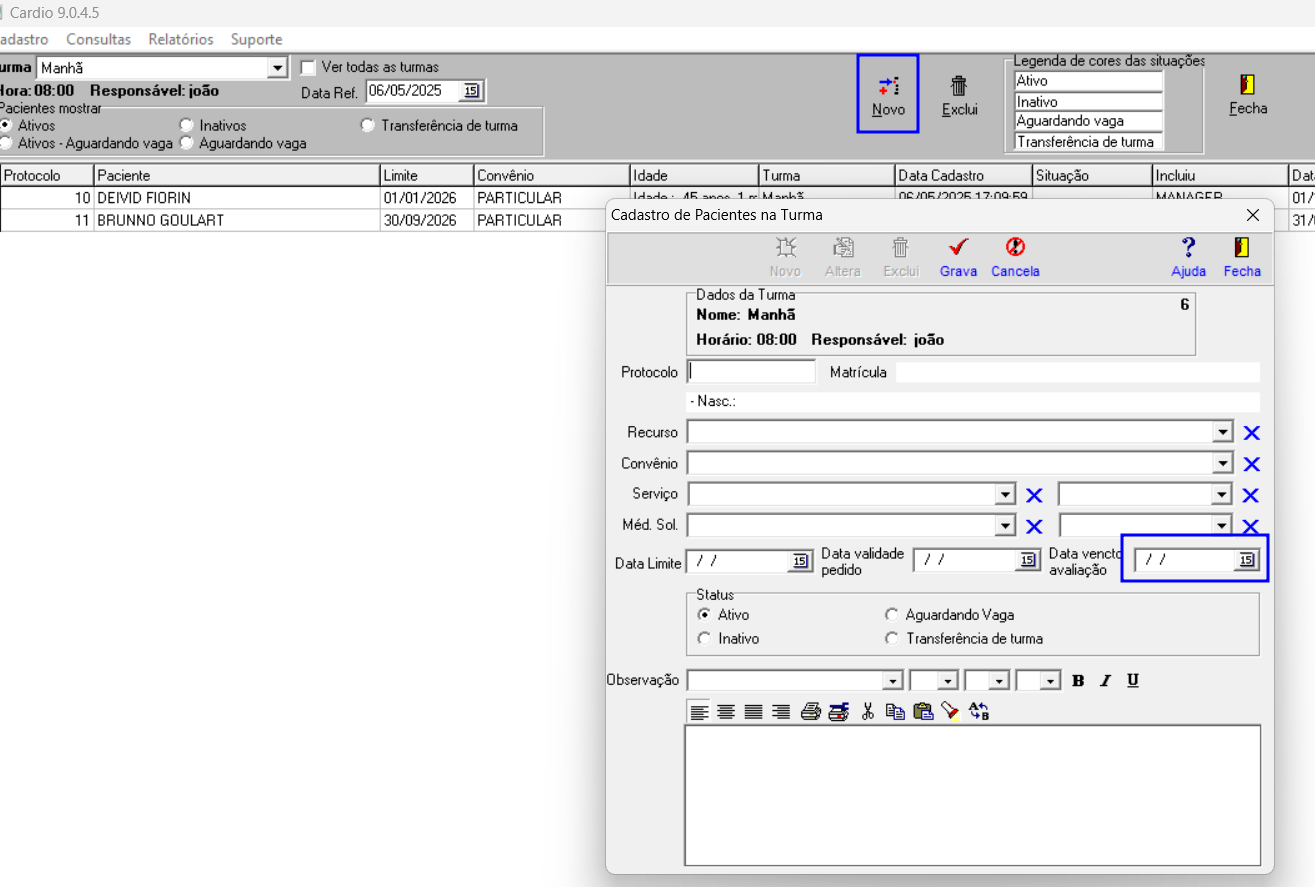Click the greyed Altera icon in dialog
The height and width of the screenshot is (887, 1315).
tap(843, 257)
